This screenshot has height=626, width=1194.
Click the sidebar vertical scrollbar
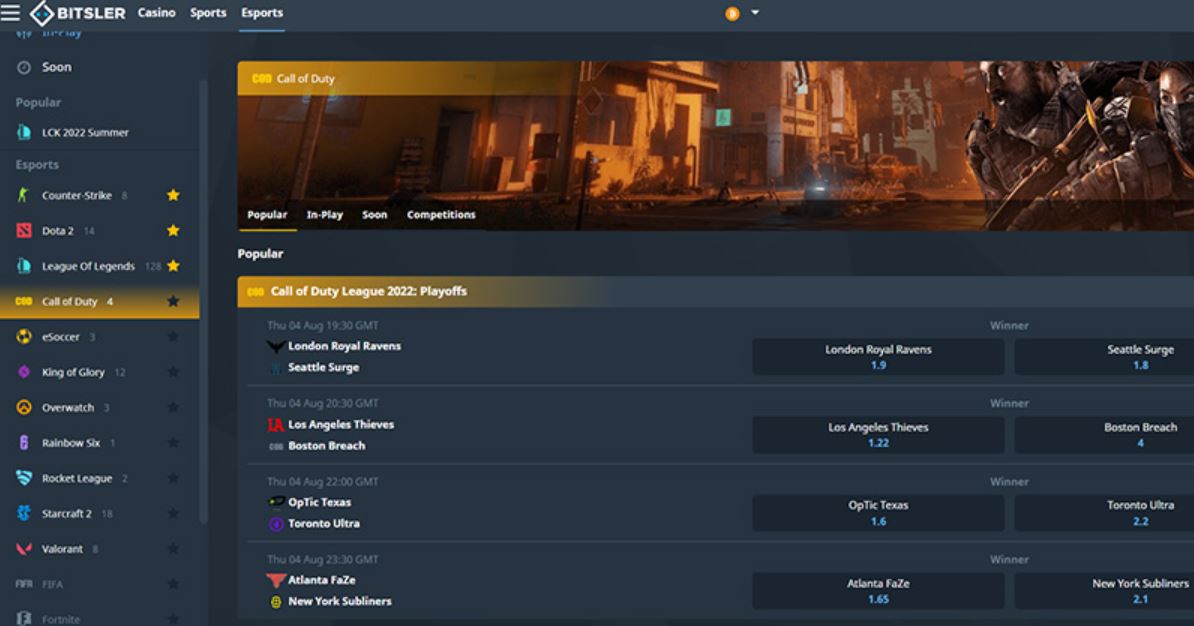tap(203, 301)
